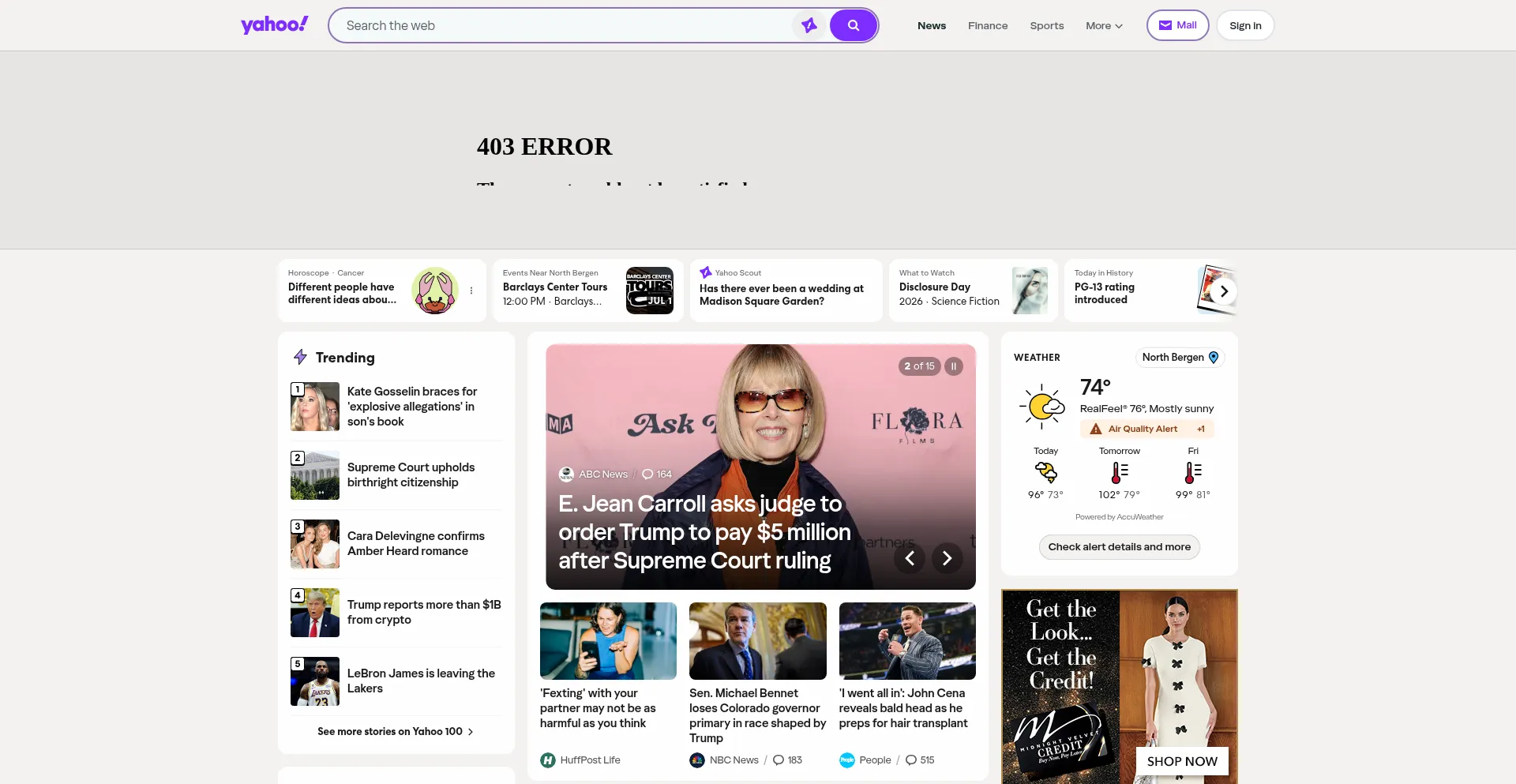Click the Trump crypto story thumbnail
This screenshot has width=1516, height=784.
coord(315,613)
